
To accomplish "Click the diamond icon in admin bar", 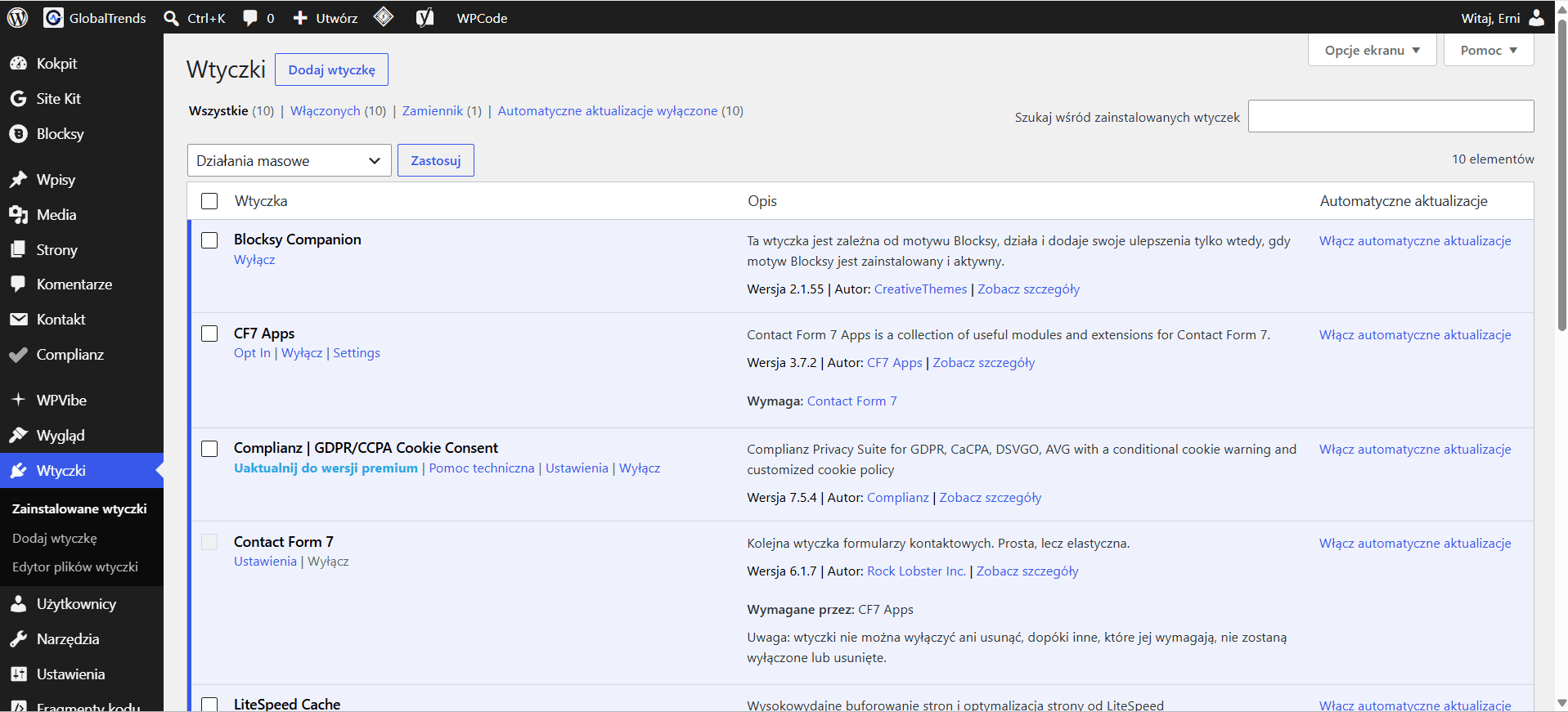I will (384, 17).
